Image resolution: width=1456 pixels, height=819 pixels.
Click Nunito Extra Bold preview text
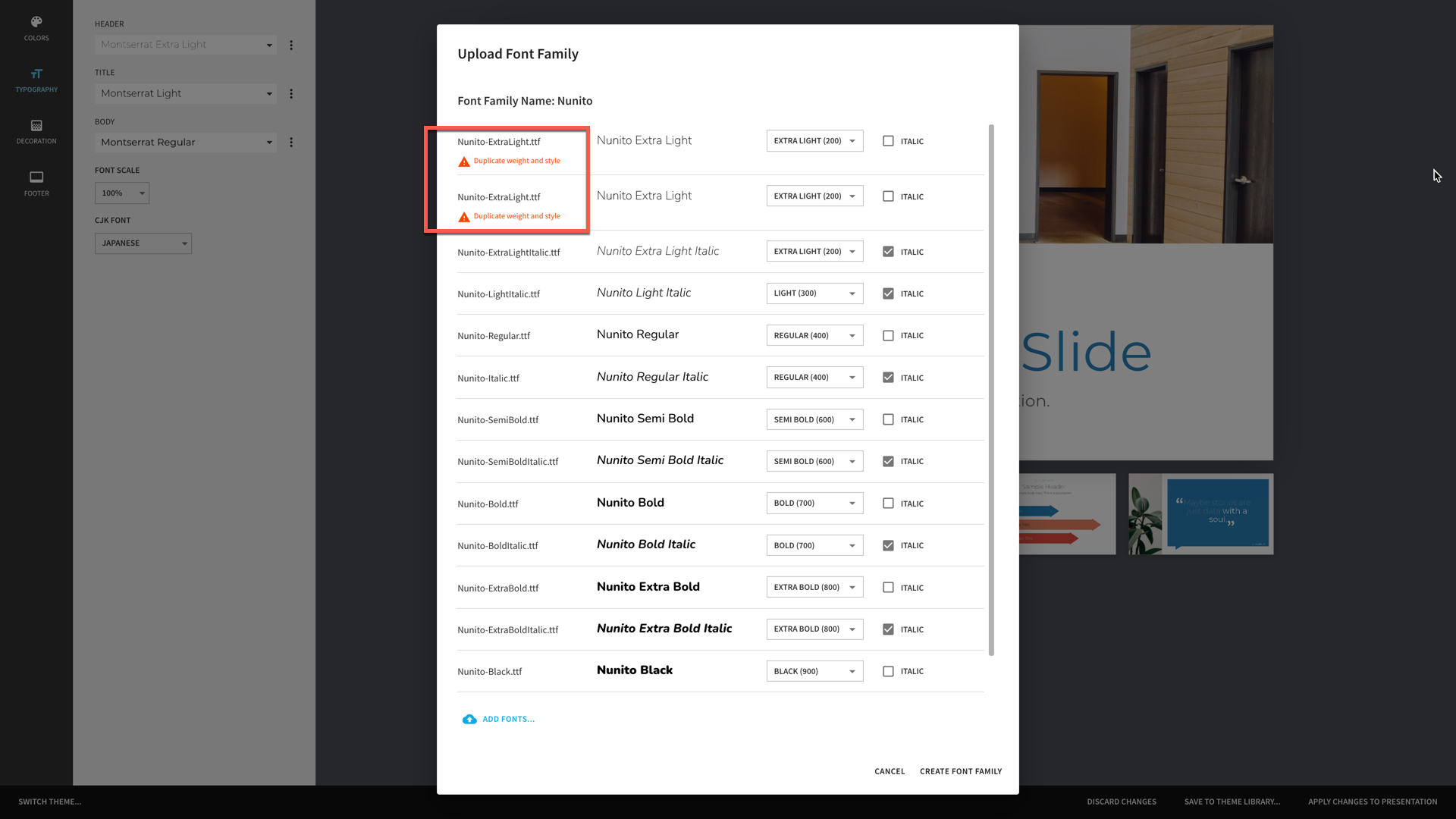point(648,586)
